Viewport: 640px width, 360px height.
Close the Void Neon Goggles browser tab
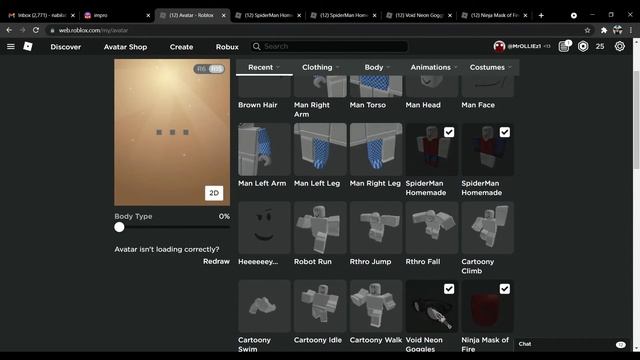450,15
